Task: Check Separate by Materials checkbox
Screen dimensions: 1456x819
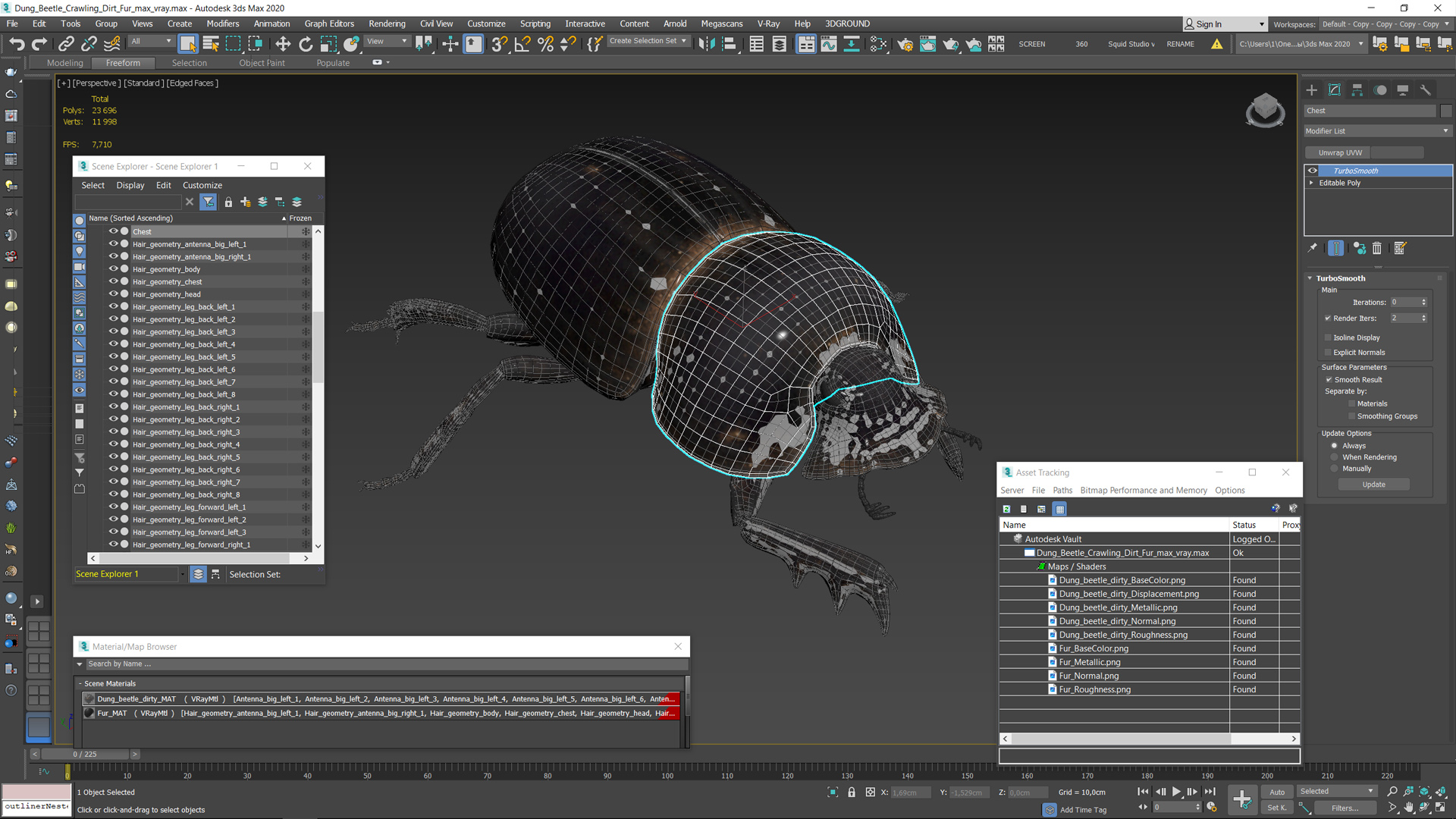Action: pos(1351,404)
